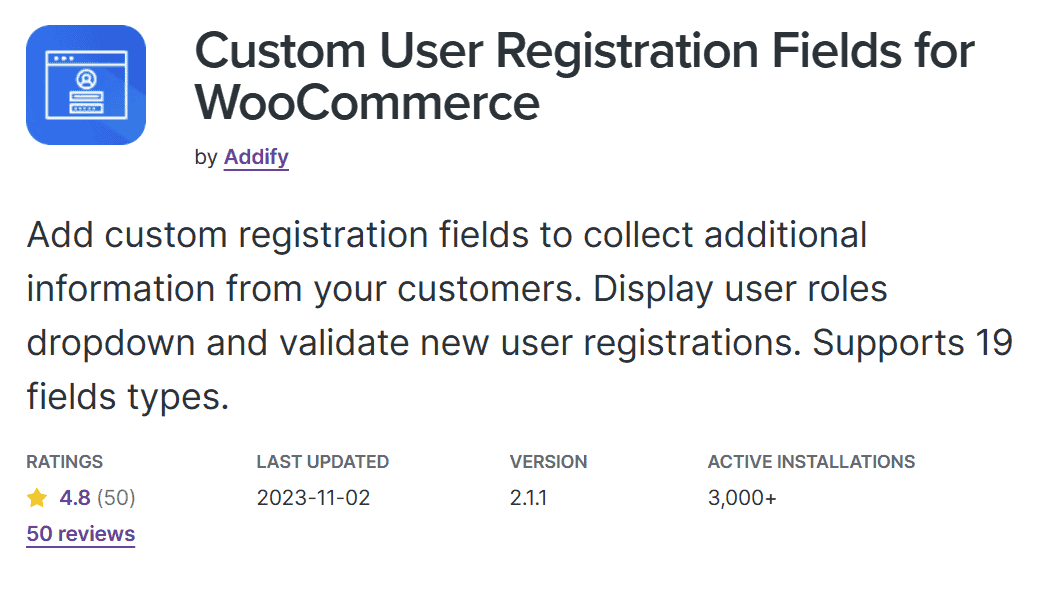The image size is (1063, 604).
Task: Click the (50) review count next to rating
Action: [118, 497]
